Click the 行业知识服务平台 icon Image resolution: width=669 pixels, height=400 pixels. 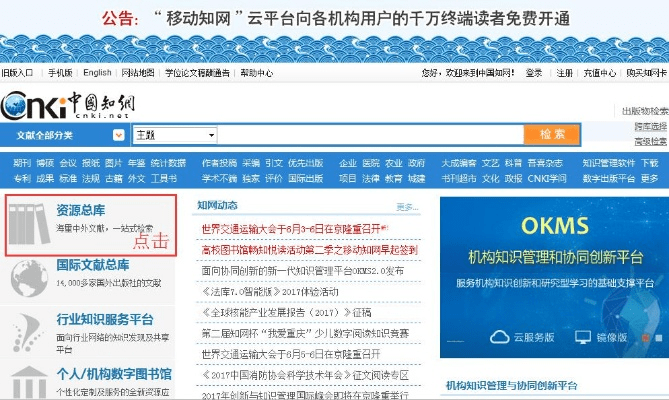pyautogui.click(x=28, y=333)
